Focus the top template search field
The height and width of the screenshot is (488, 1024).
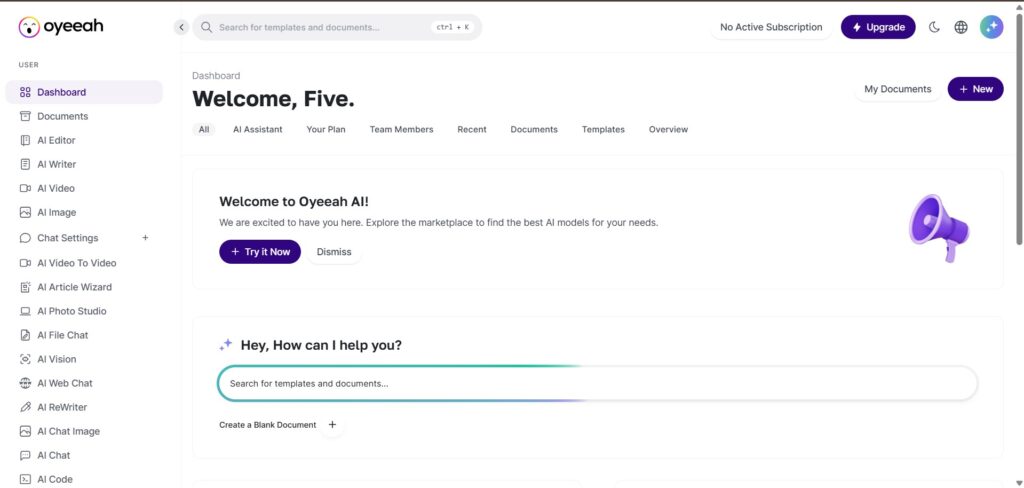[x=337, y=27]
